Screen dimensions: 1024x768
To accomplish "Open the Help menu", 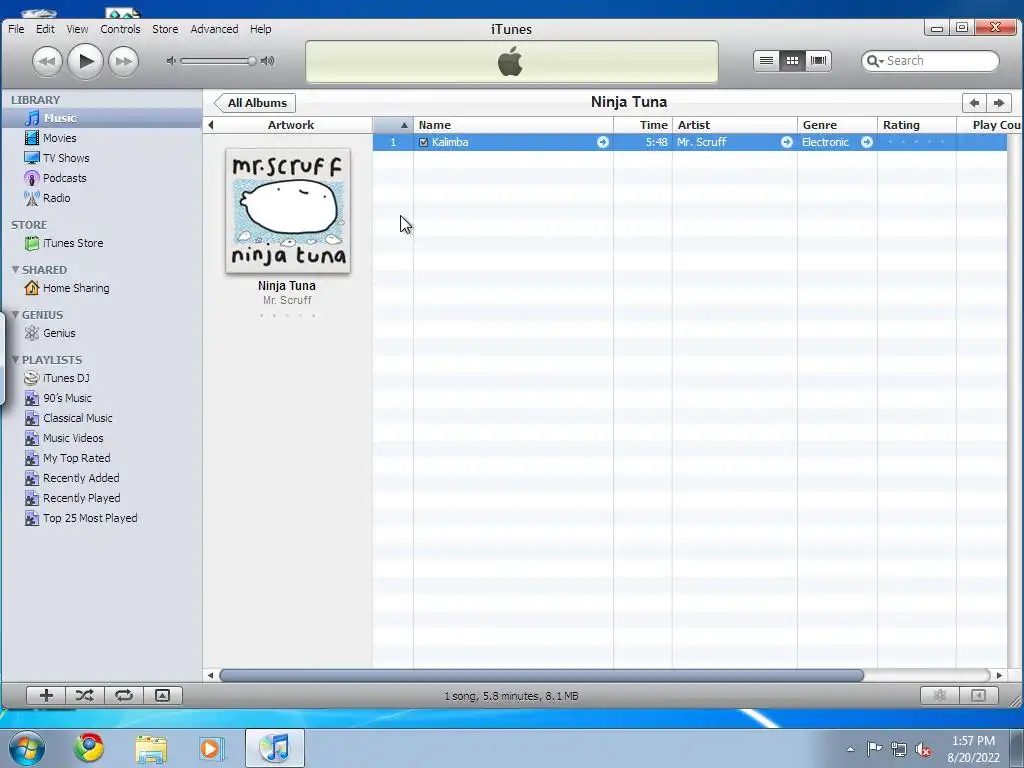I will pyautogui.click(x=261, y=29).
